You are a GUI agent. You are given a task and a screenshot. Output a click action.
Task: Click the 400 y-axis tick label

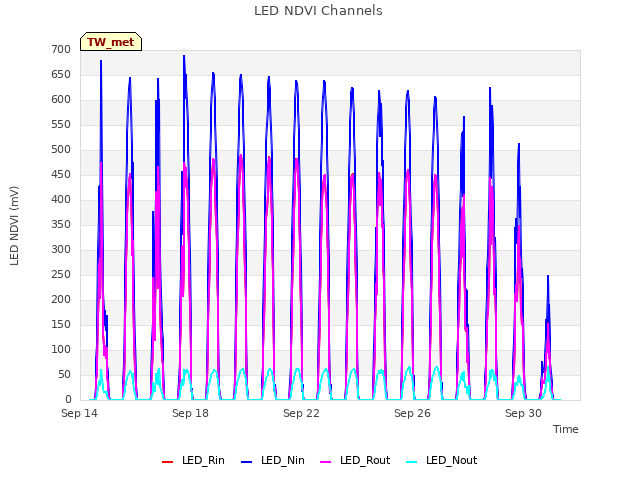(61, 200)
